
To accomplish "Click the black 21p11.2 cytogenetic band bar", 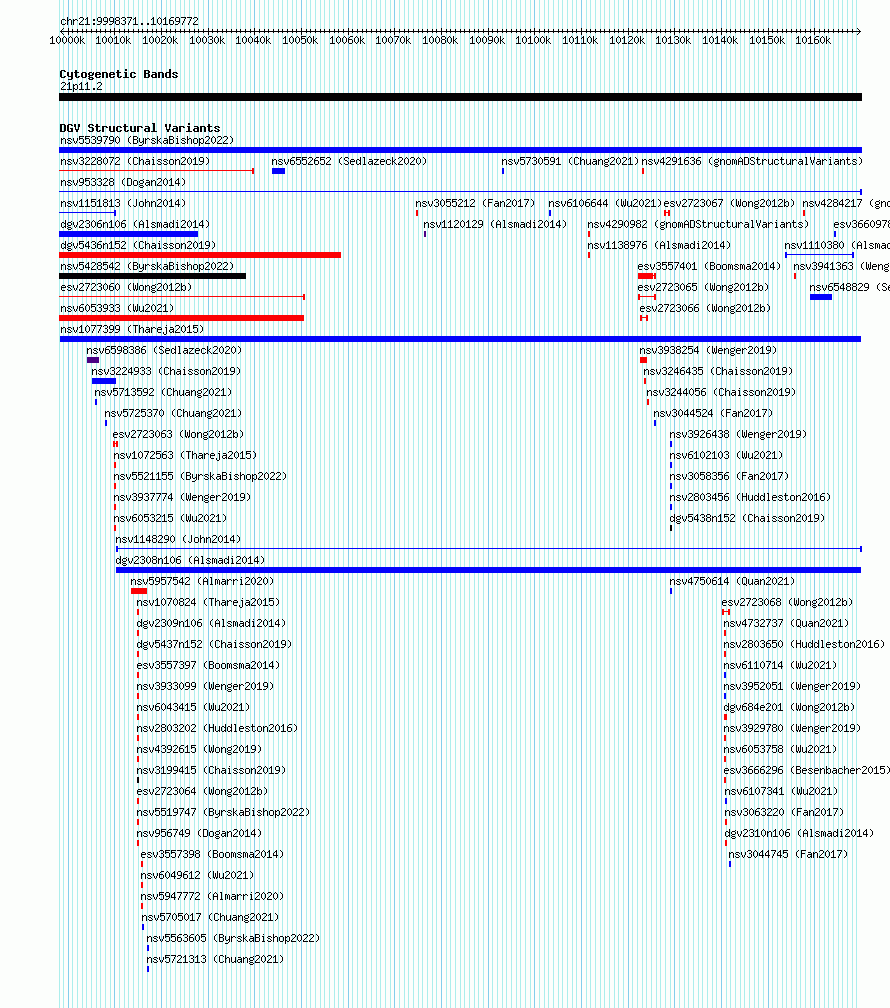I will [460, 97].
